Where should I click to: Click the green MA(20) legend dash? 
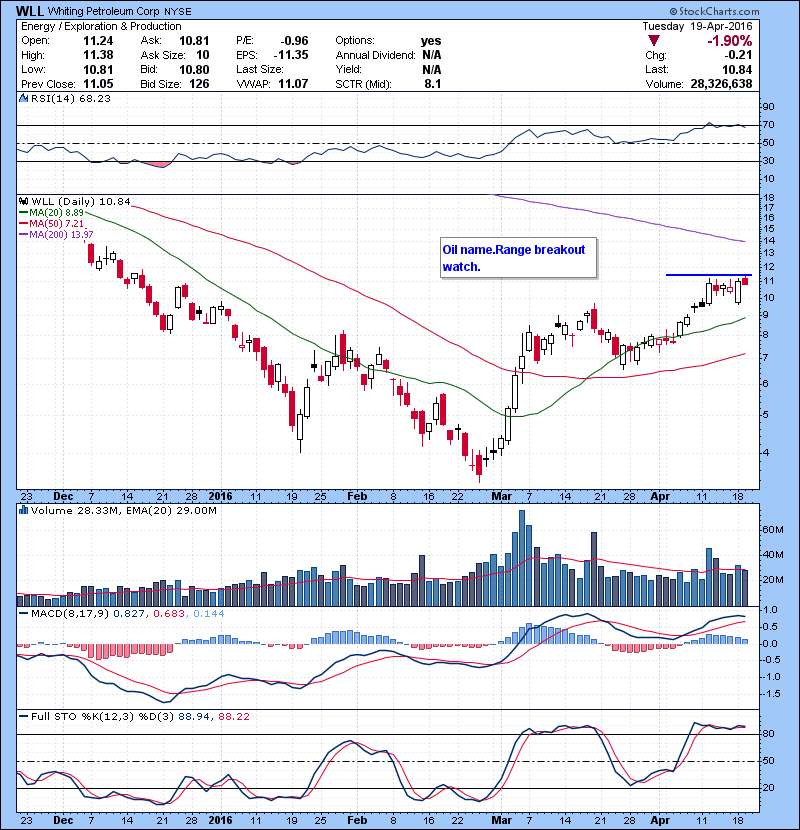pyautogui.click(x=23, y=212)
